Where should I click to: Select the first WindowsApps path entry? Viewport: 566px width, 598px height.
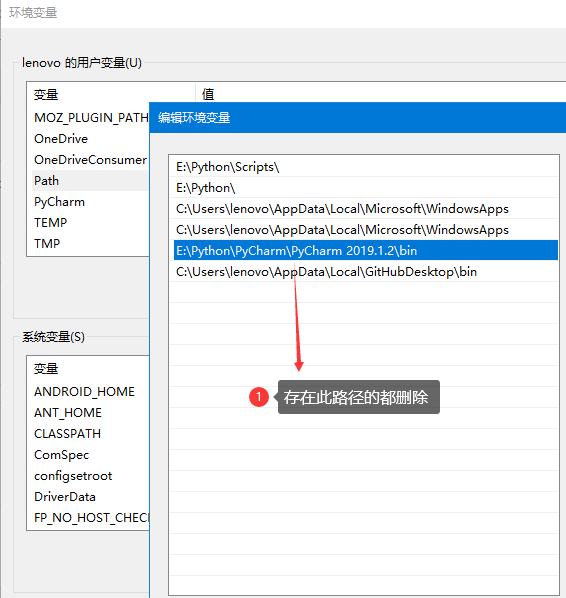[x=365, y=209]
